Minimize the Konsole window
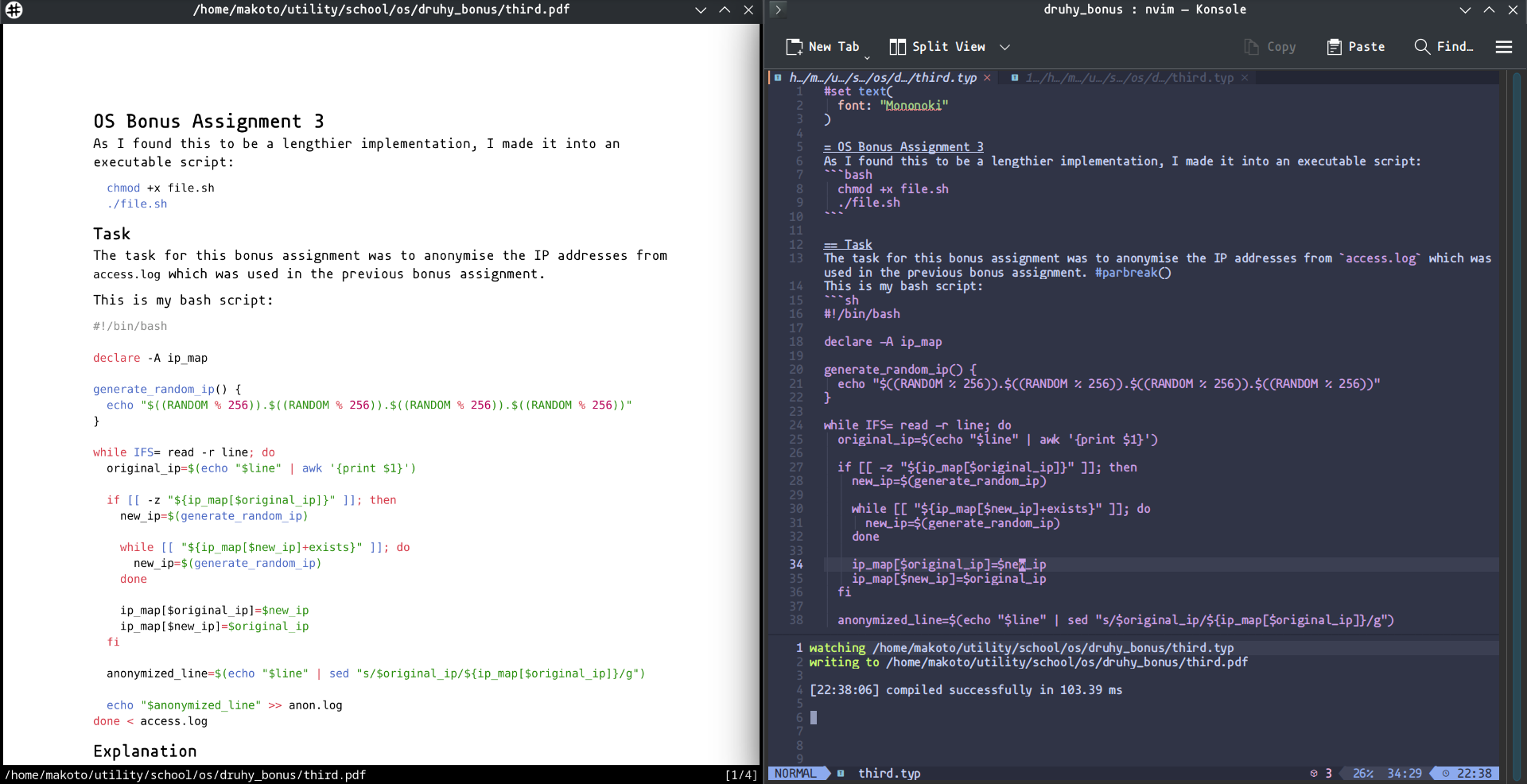 (x=1465, y=10)
